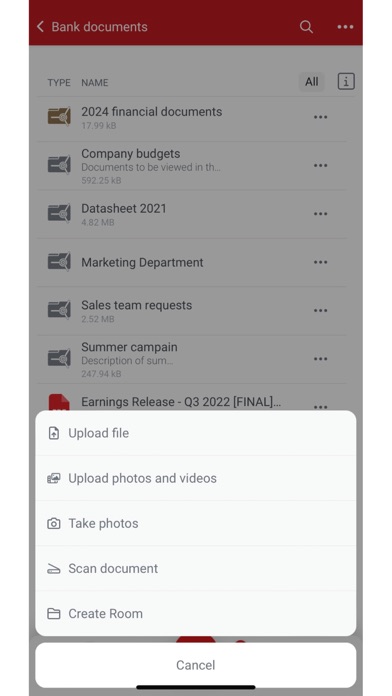Image resolution: width=392 pixels, height=696 pixels.
Task: Choose Upload file from the sheet
Action: (196, 433)
